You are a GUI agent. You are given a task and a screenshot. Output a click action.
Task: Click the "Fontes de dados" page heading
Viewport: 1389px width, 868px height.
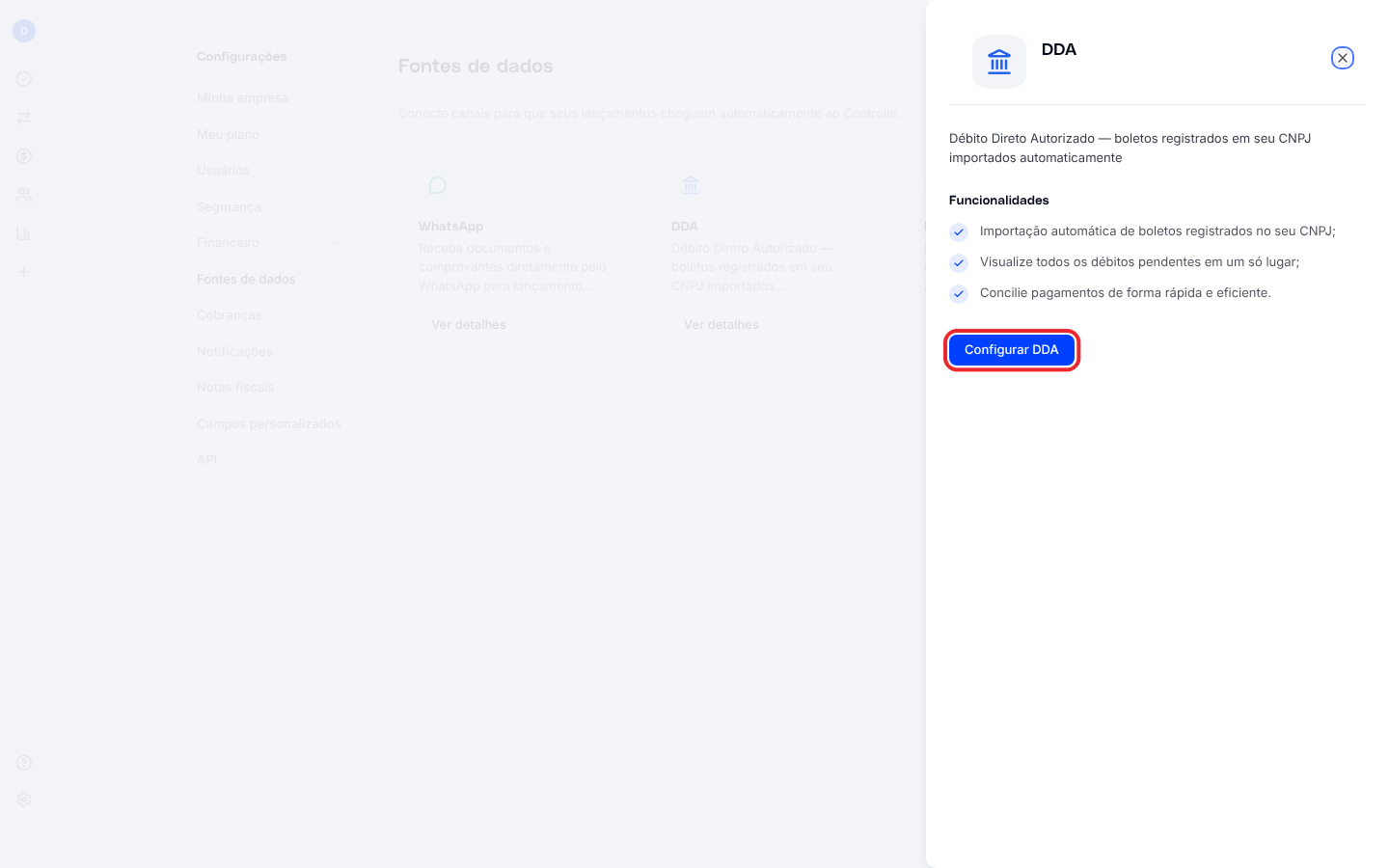tap(476, 67)
